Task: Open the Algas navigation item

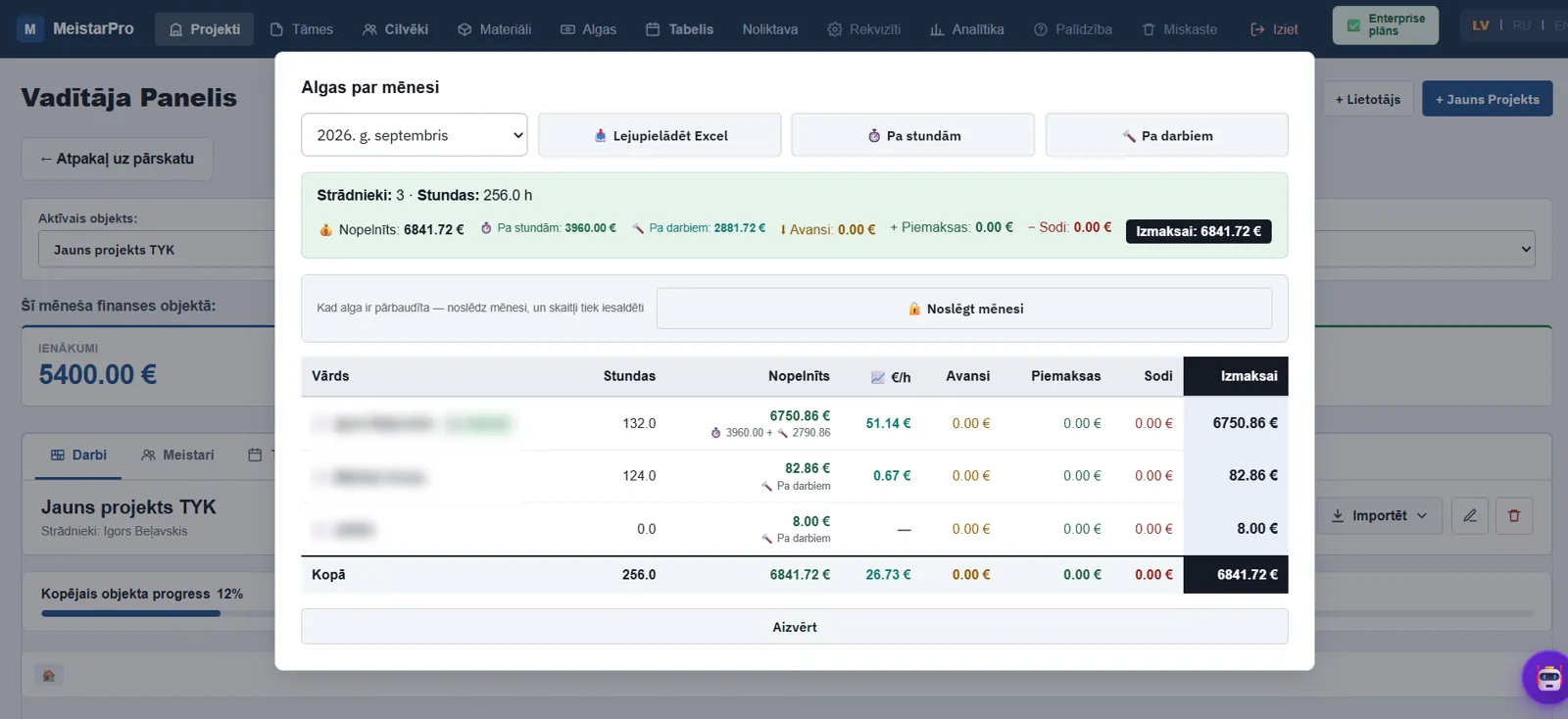Action: pos(588,29)
